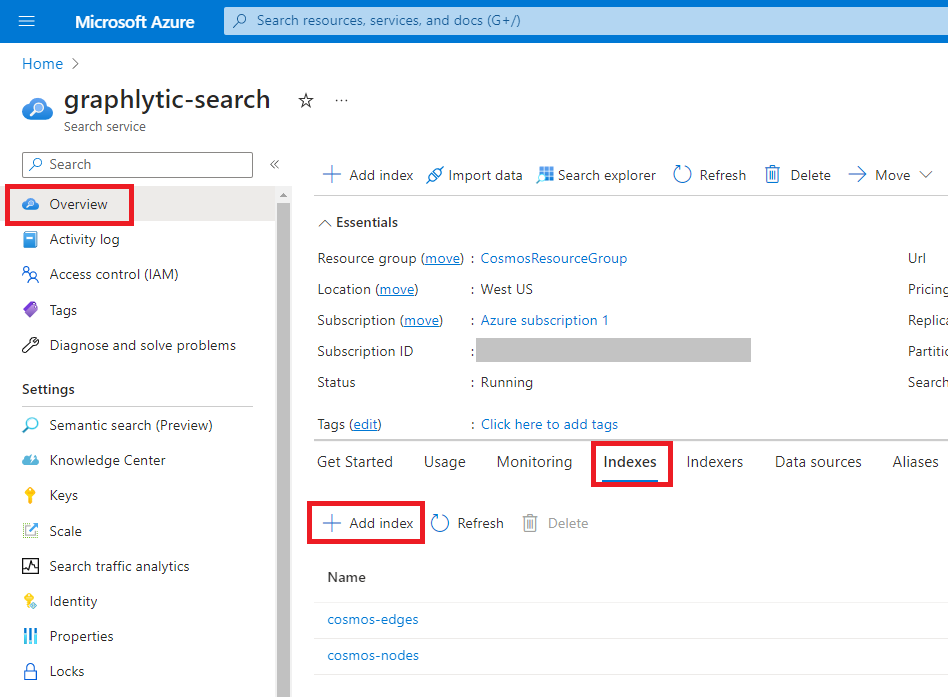Switch to the Indexers tab
948x697 pixels.
(714, 462)
